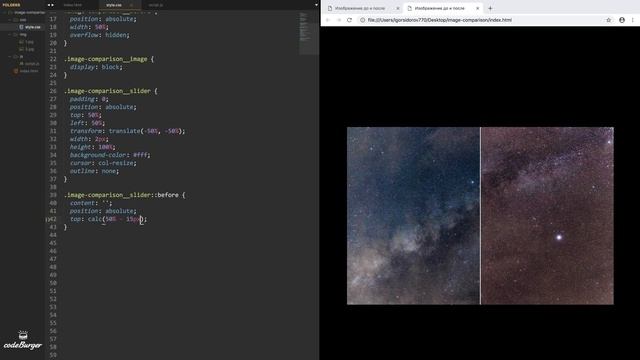The image size is (640, 360).
Task: View site information icon in address bar
Action: point(362,20)
